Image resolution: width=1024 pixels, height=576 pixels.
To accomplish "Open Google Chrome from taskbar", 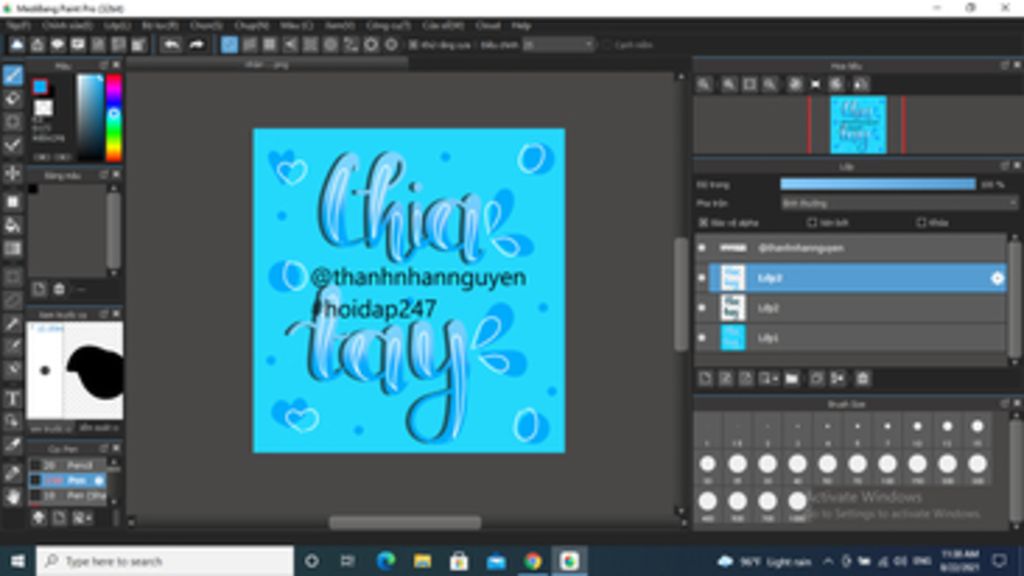I will point(532,561).
